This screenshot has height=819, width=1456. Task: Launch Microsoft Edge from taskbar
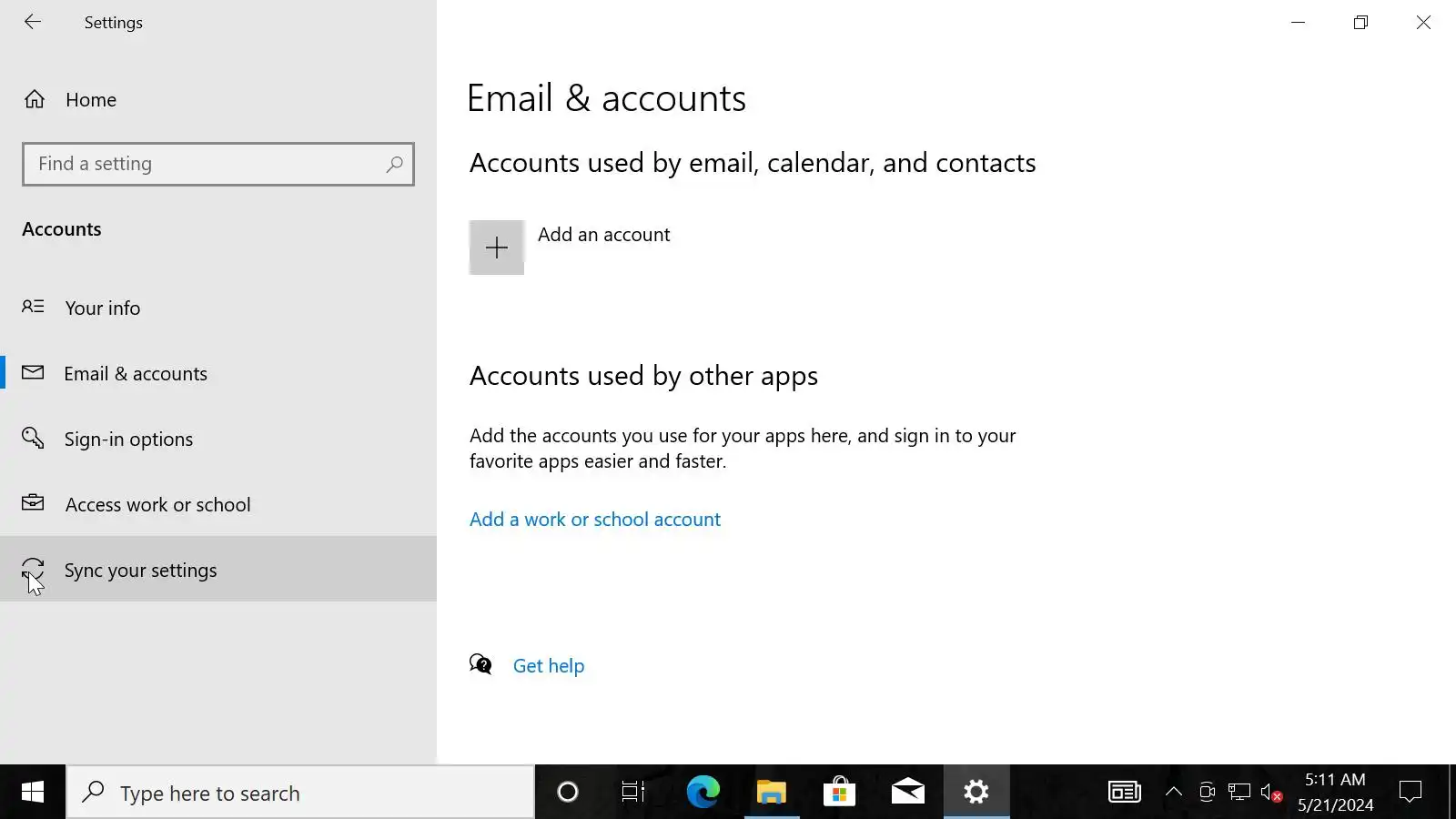[x=703, y=793]
